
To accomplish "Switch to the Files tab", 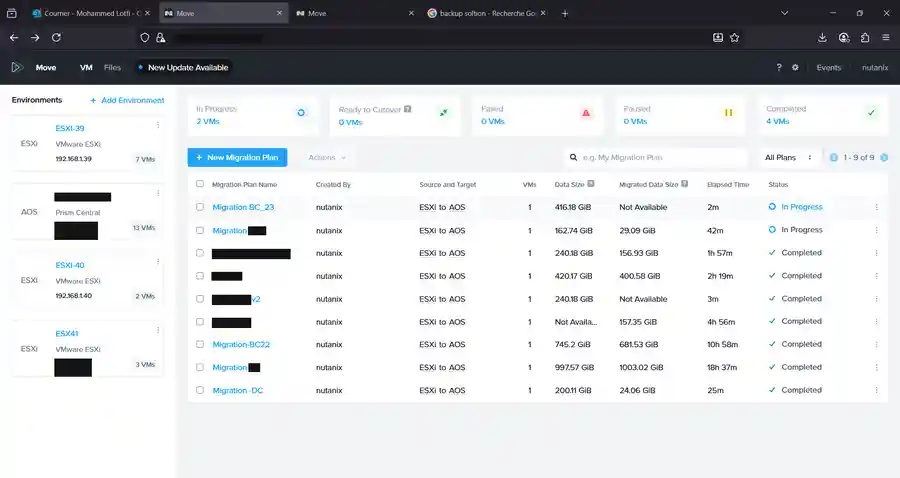I will tap(112, 68).
